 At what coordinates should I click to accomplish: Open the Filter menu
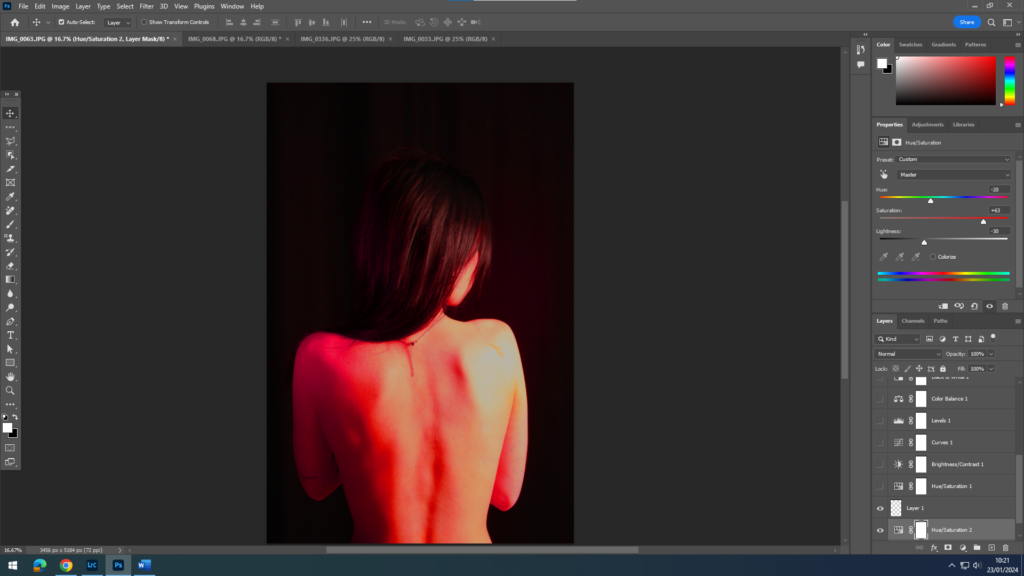146,7
